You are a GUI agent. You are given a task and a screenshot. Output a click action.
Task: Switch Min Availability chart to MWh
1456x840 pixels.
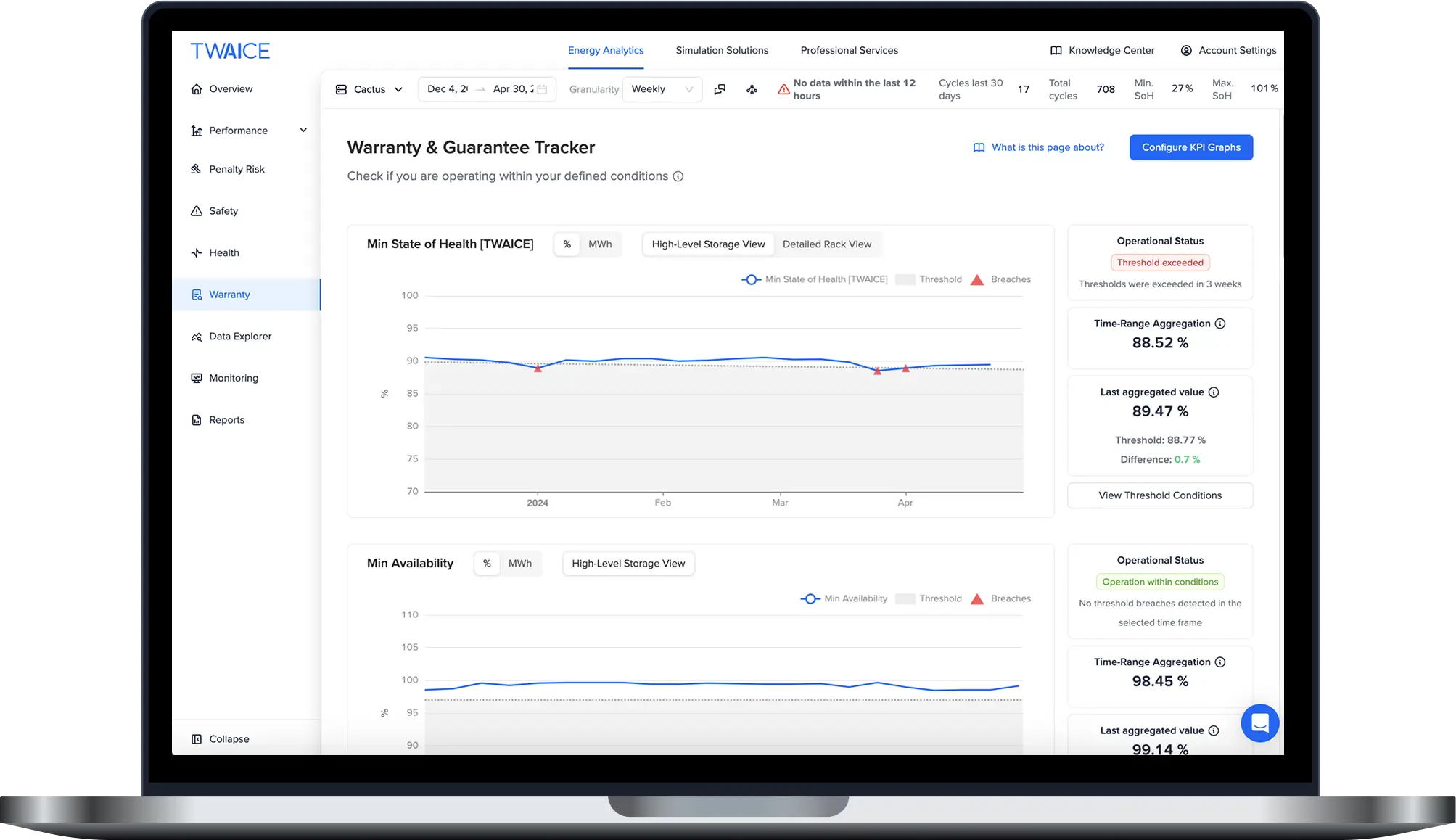(x=519, y=564)
